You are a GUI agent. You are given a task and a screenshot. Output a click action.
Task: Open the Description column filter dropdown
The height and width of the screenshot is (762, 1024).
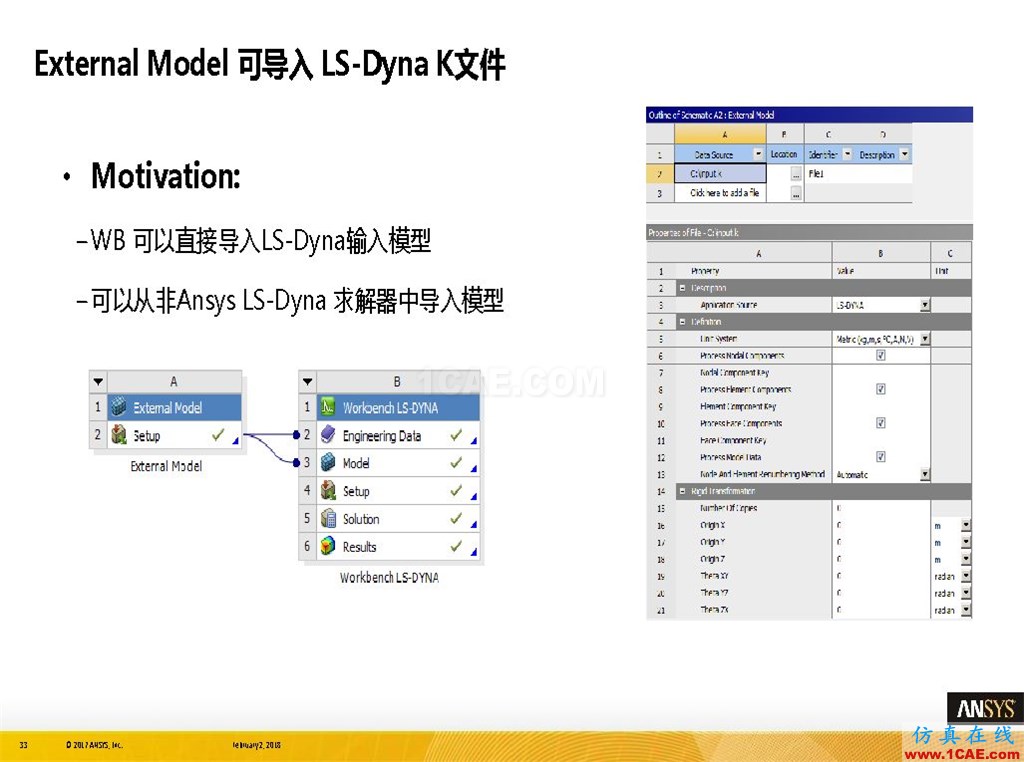(904, 154)
